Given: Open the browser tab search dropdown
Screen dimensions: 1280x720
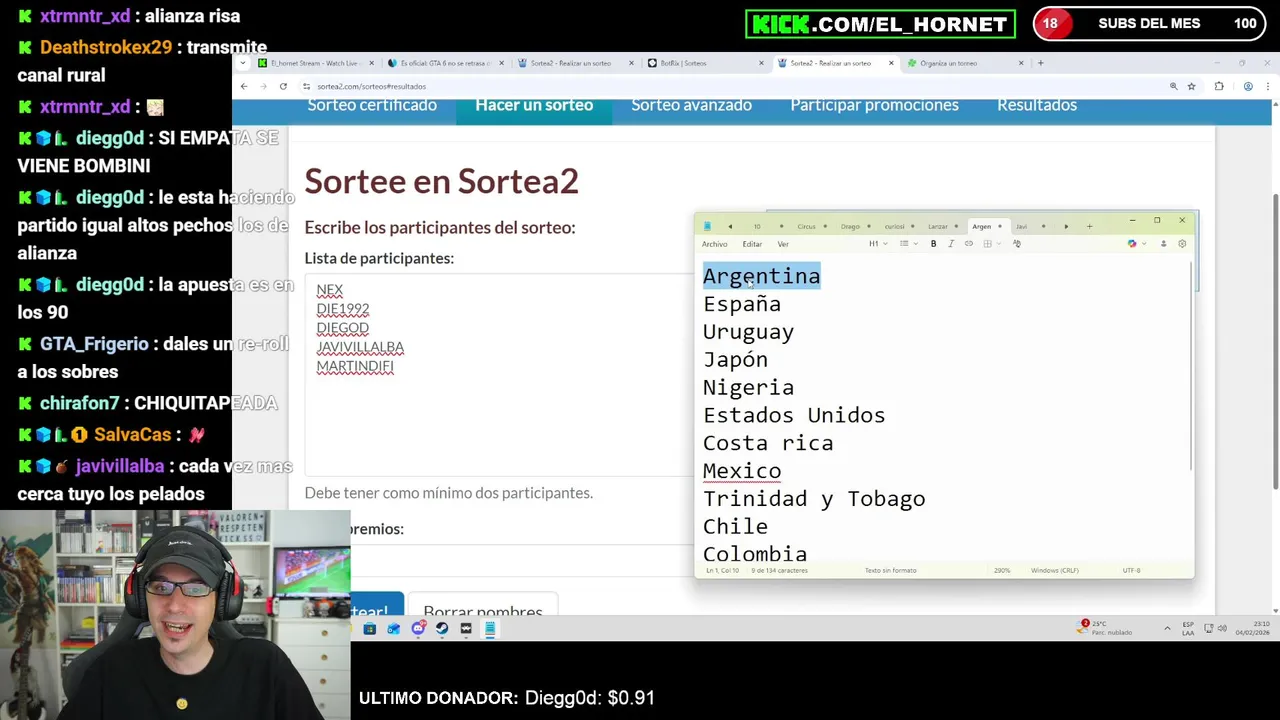Looking at the screenshot, I should pos(243,63).
